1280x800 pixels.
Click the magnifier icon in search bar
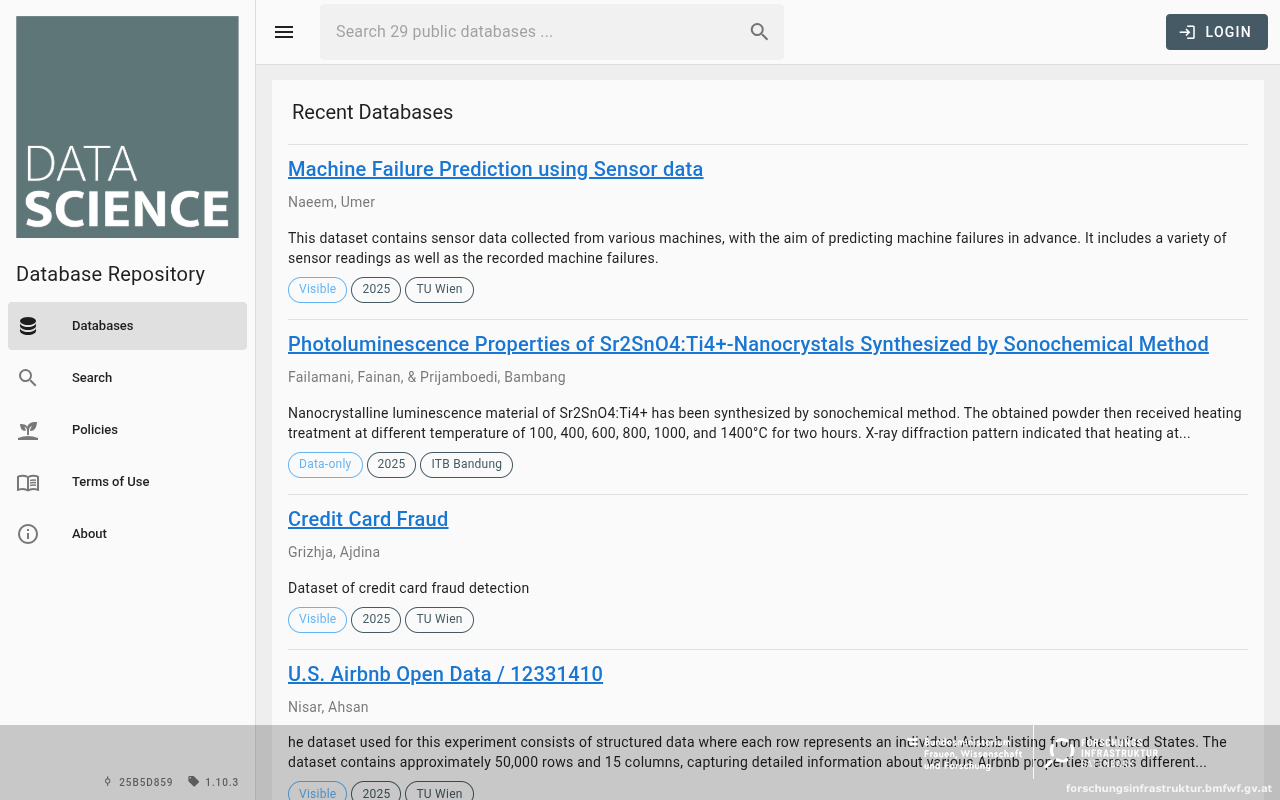click(759, 32)
